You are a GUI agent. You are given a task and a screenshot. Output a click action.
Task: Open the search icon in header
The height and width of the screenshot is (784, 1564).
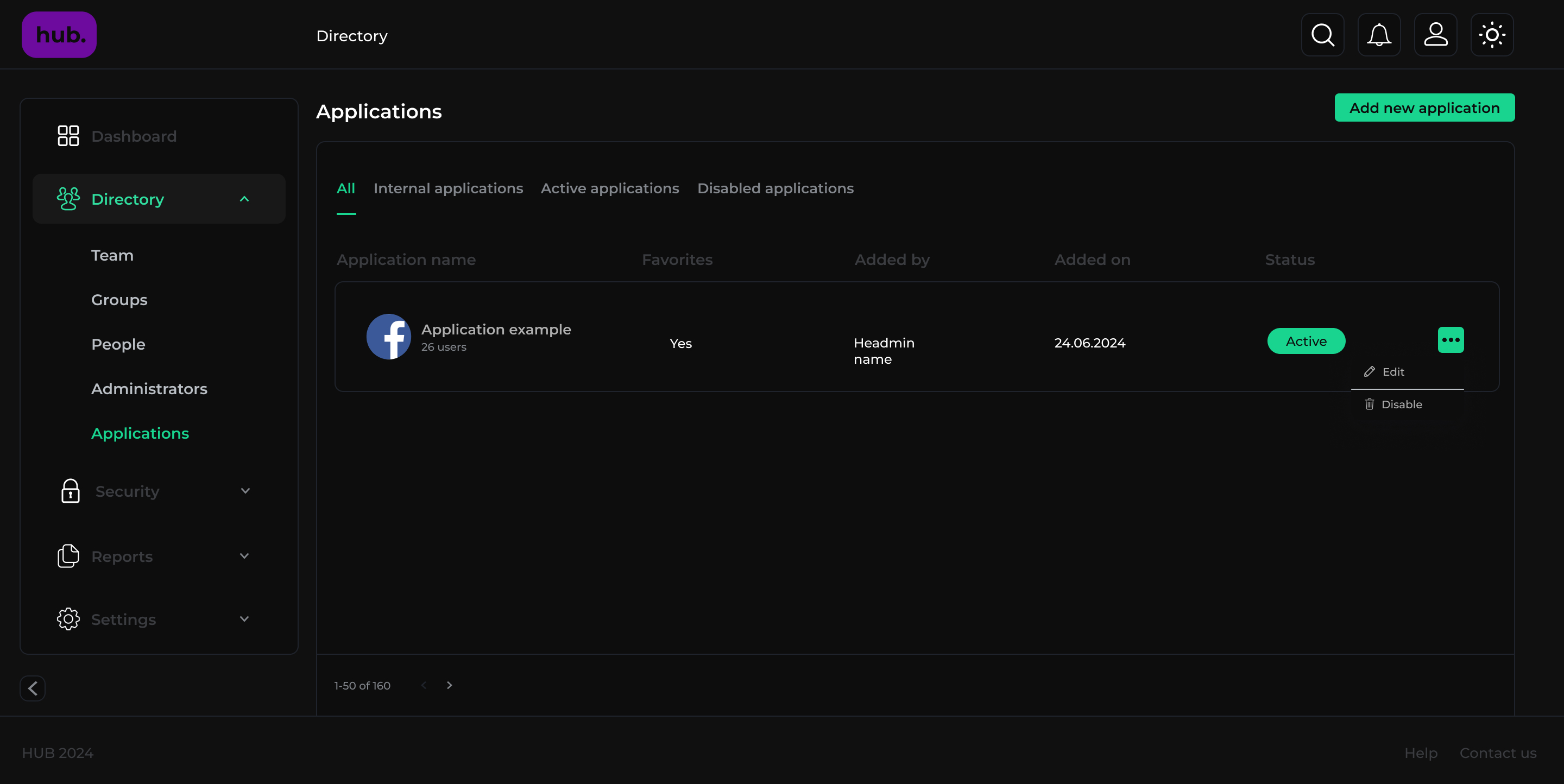(1322, 35)
